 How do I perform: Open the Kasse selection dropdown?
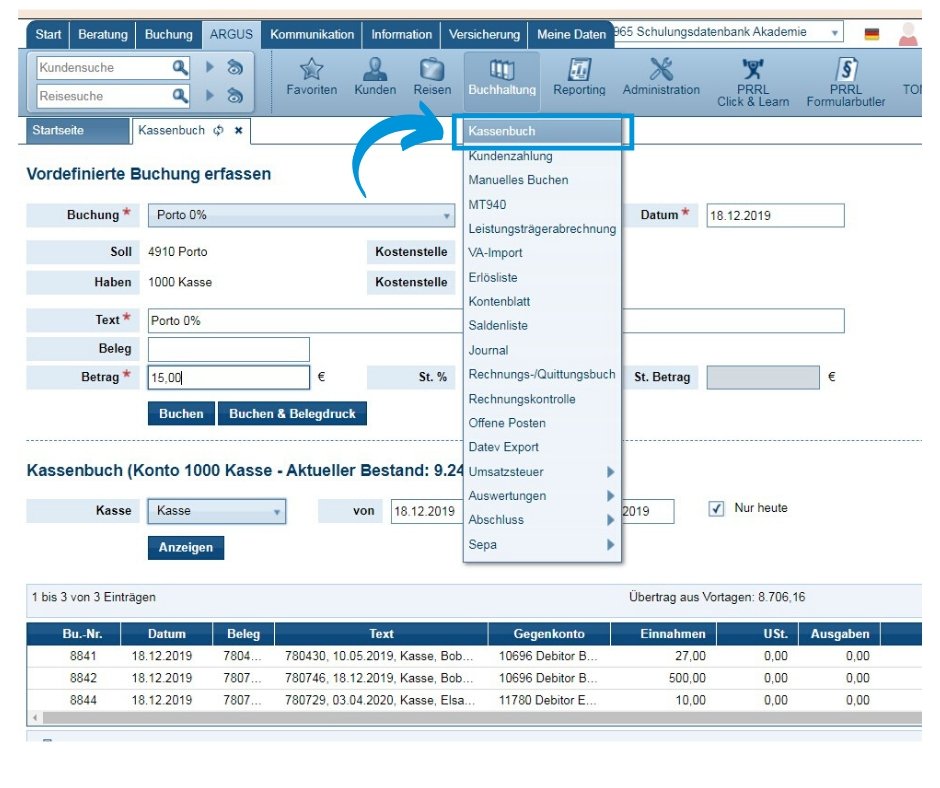coord(277,512)
